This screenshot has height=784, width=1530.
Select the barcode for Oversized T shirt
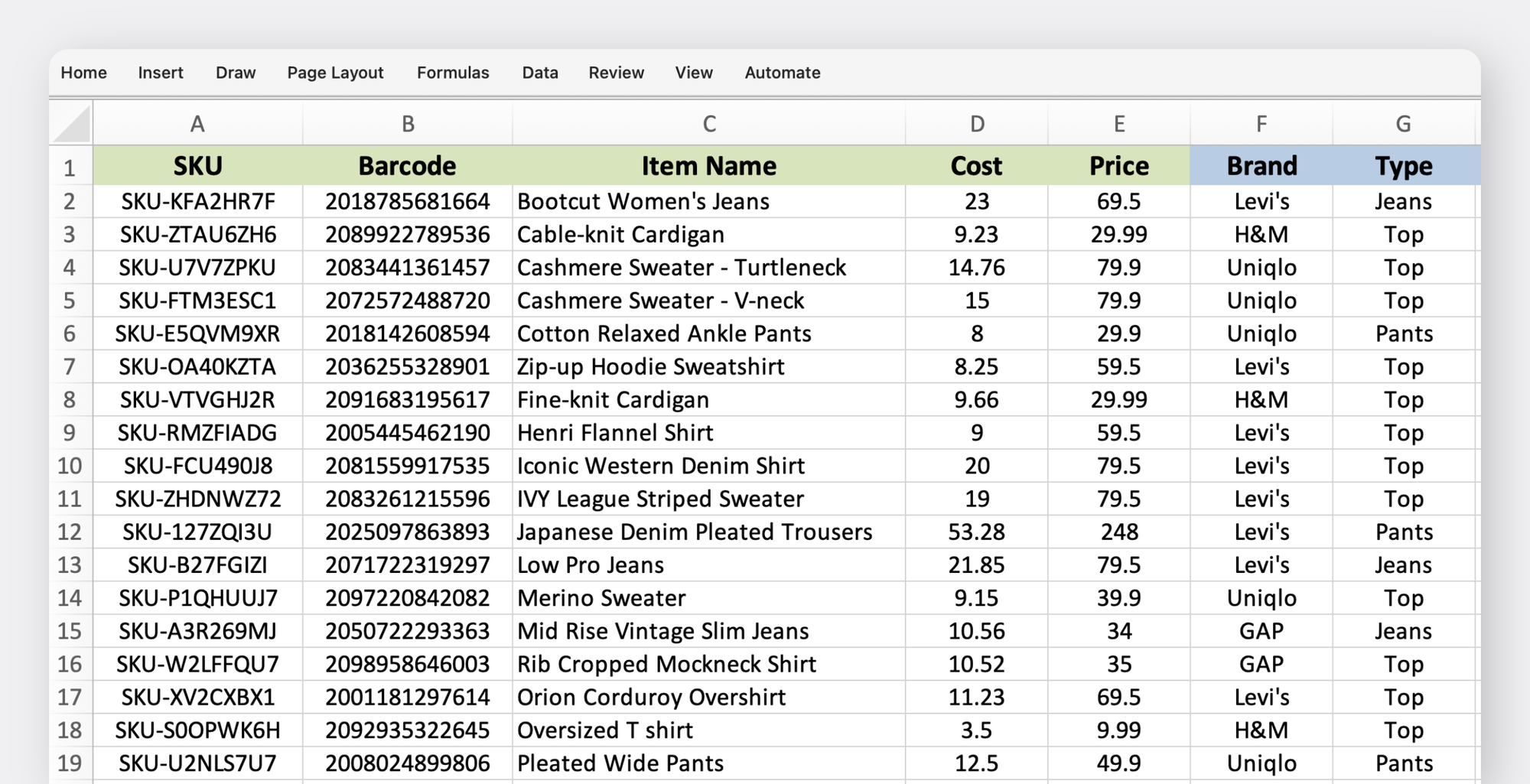point(408,730)
